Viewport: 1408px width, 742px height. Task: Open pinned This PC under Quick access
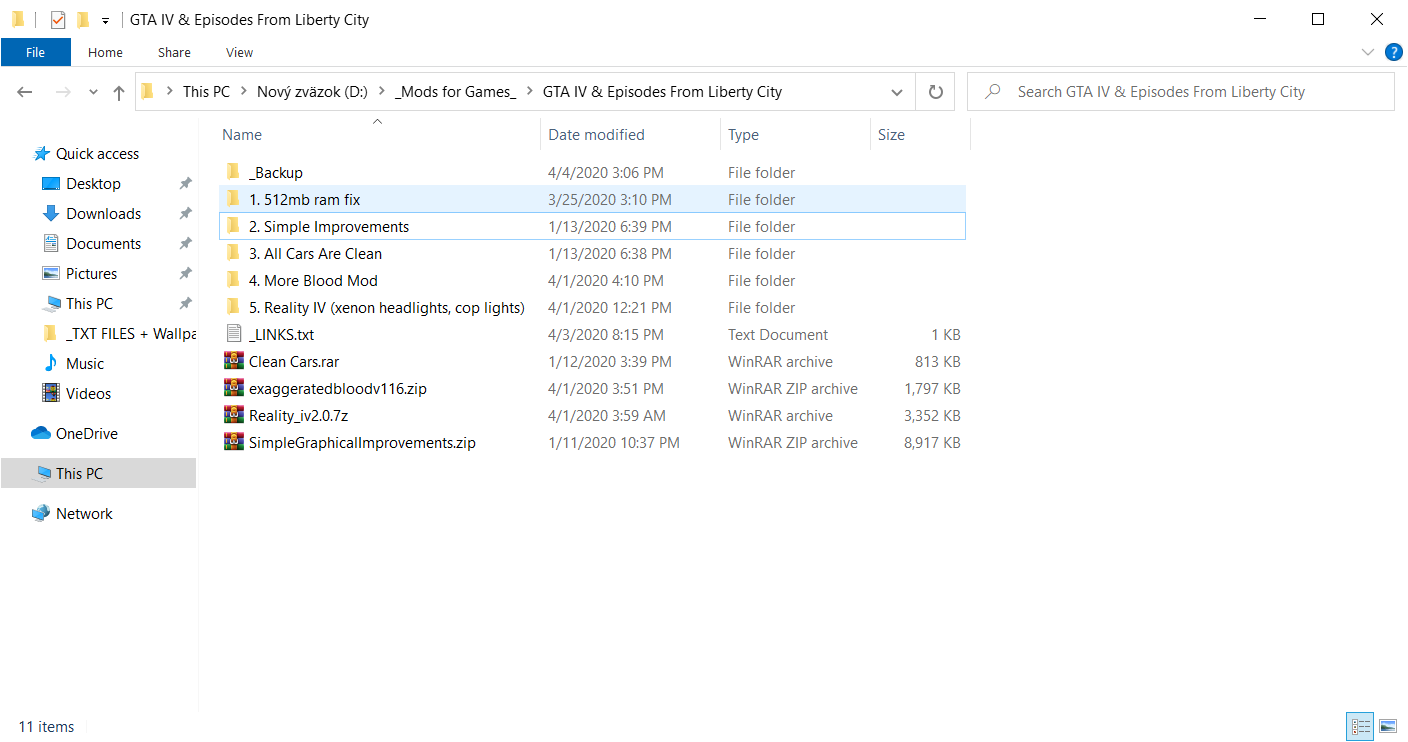[x=89, y=304]
